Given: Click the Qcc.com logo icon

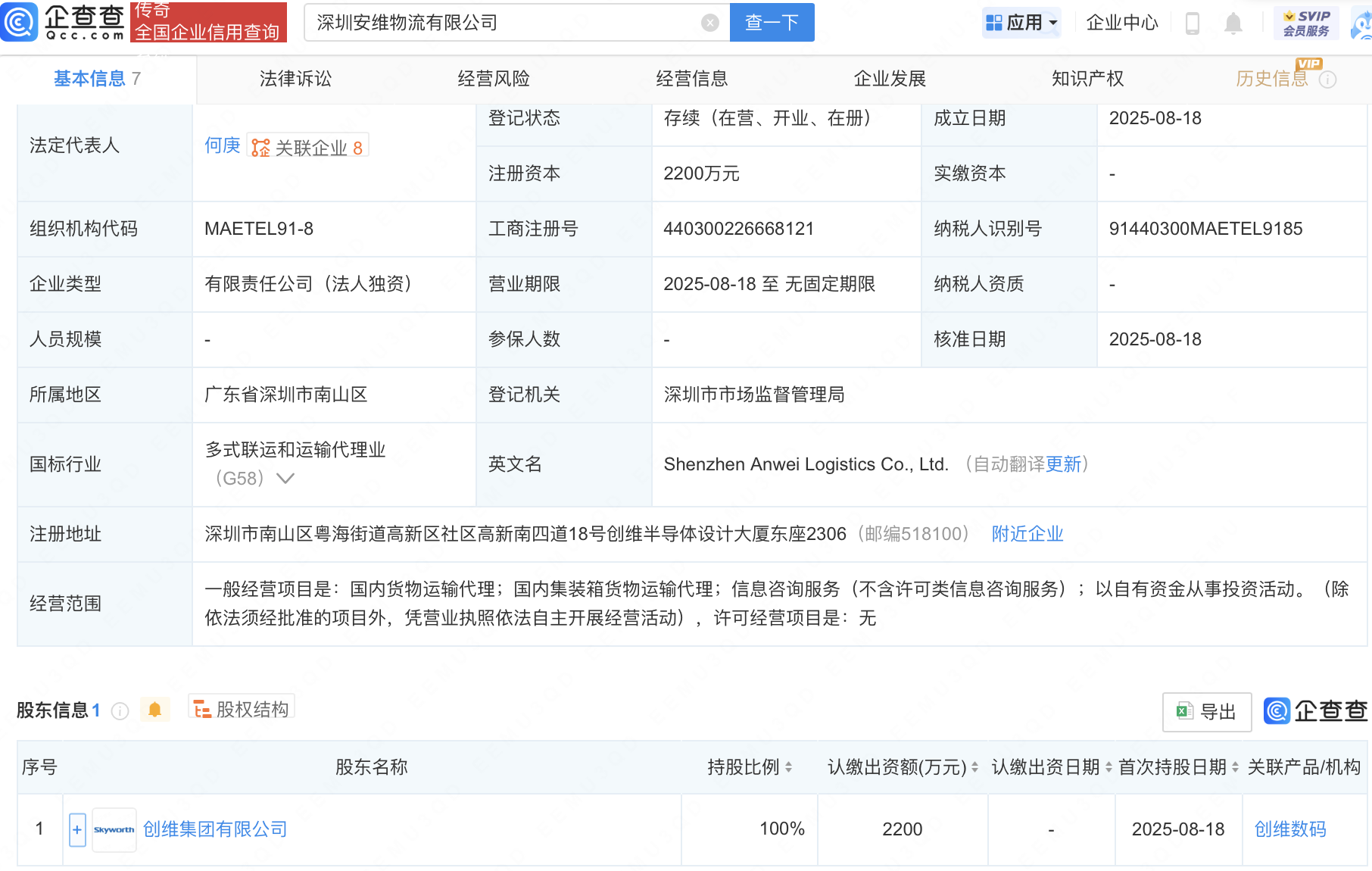Looking at the screenshot, I should [x=19, y=21].
